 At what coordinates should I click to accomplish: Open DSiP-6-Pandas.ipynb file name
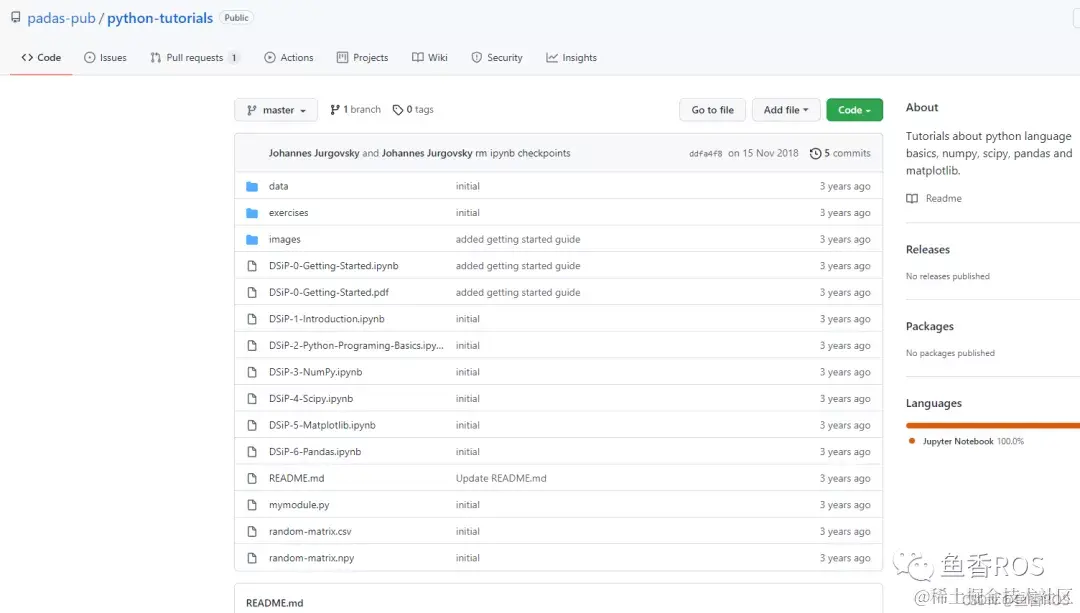click(x=315, y=452)
